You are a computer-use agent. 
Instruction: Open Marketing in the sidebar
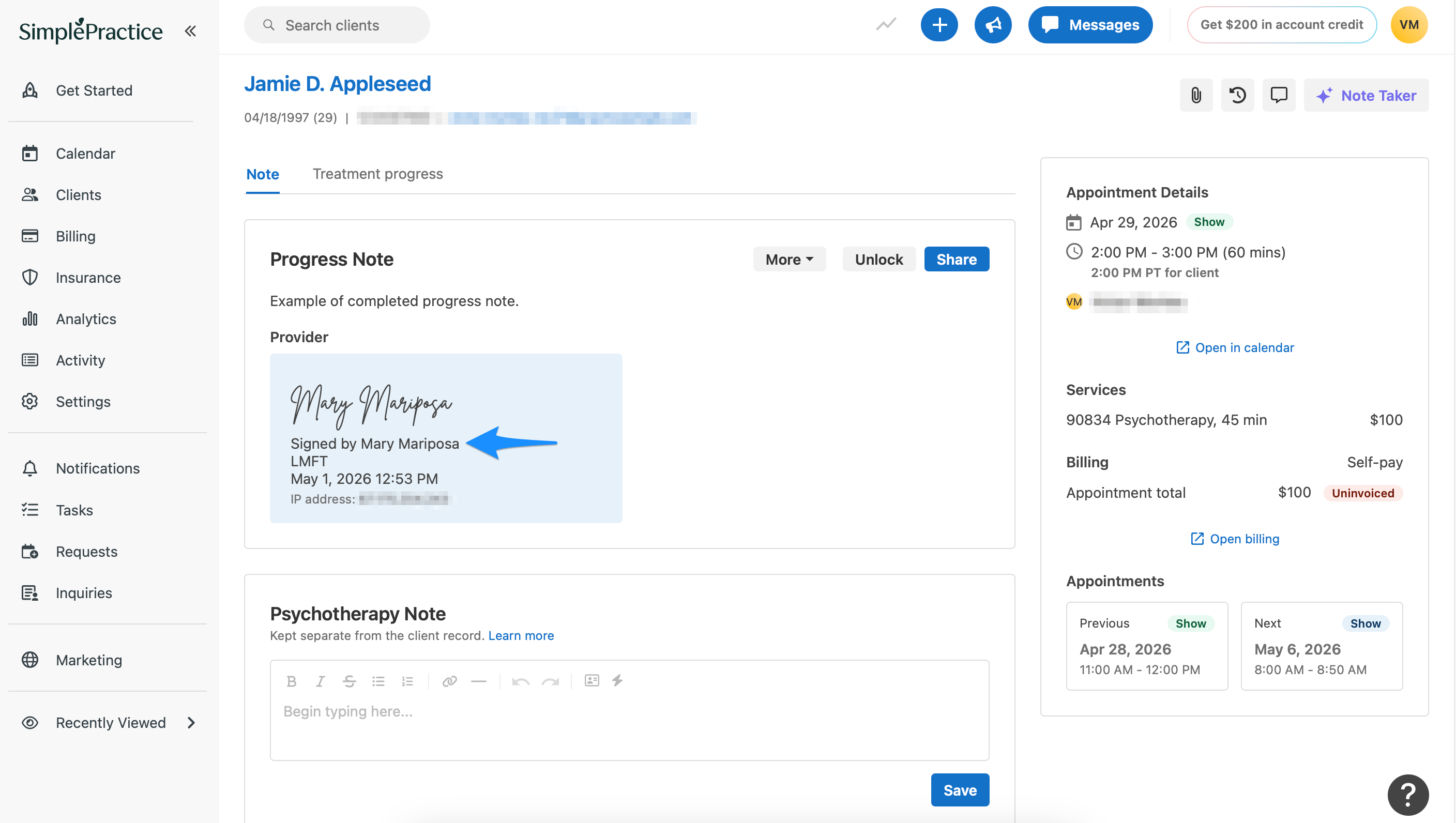[72, 660]
